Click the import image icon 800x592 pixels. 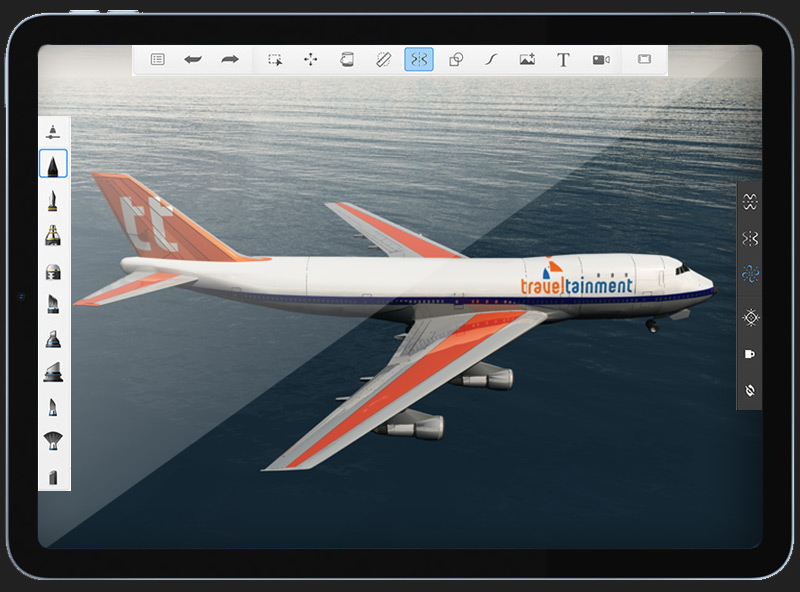pyautogui.click(x=527, y=60)
